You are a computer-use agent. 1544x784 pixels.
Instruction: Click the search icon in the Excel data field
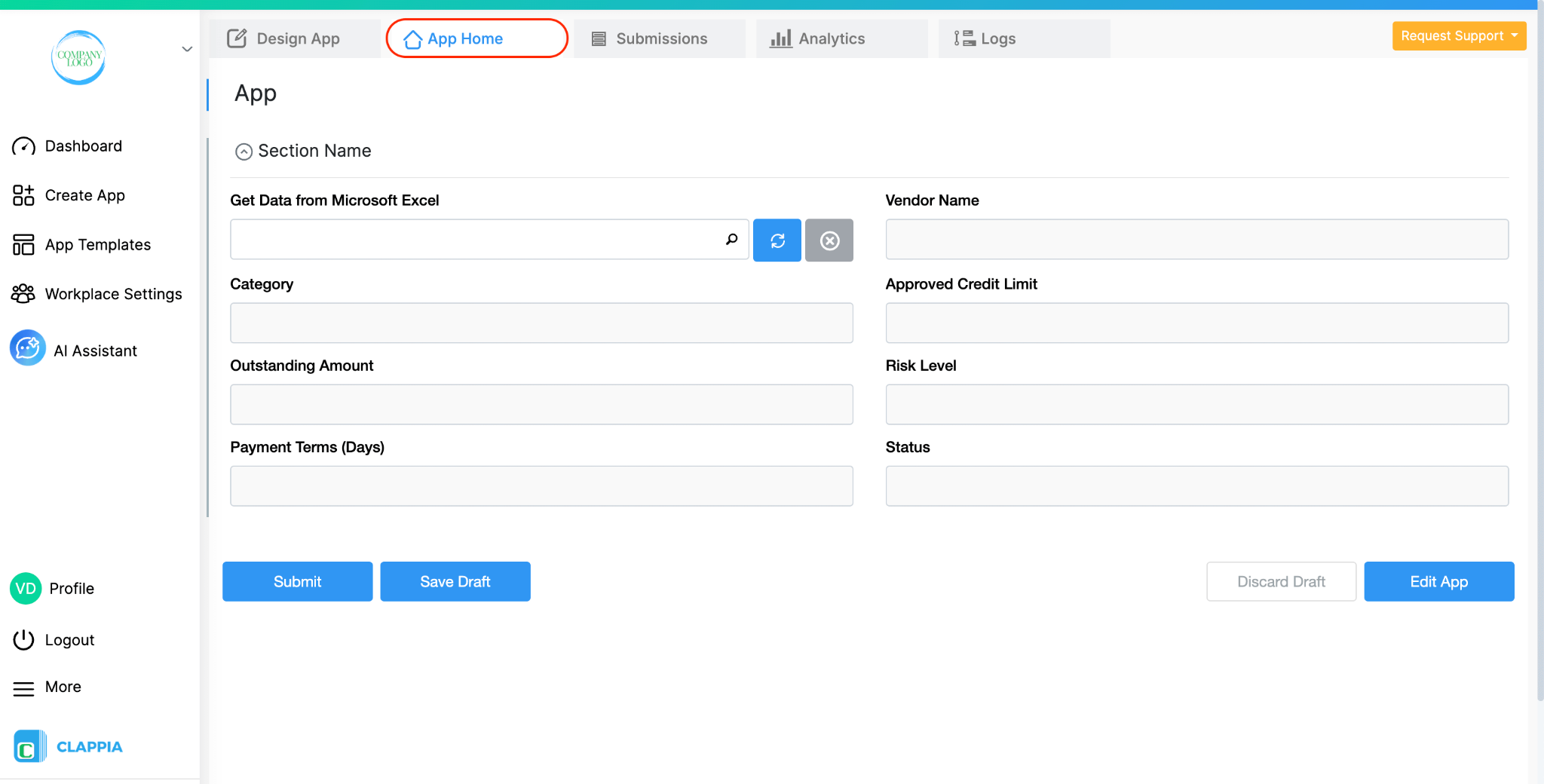point(731,239)
